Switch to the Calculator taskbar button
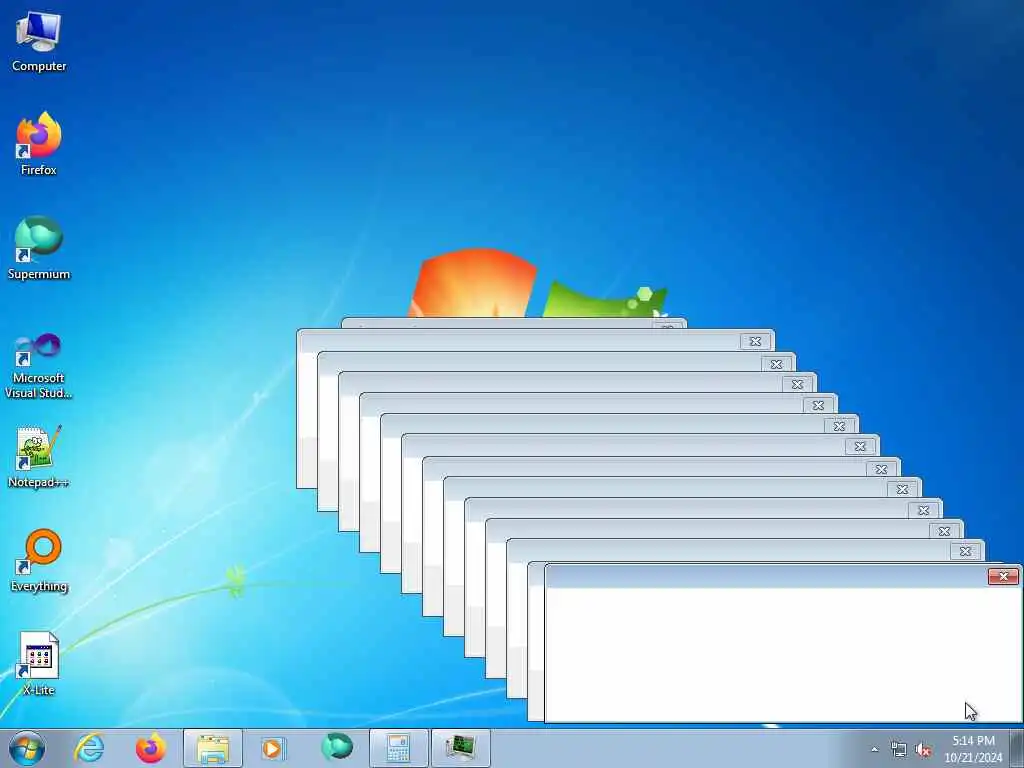The height and width of the screenshot is (768, 1024). click(398, 748)
